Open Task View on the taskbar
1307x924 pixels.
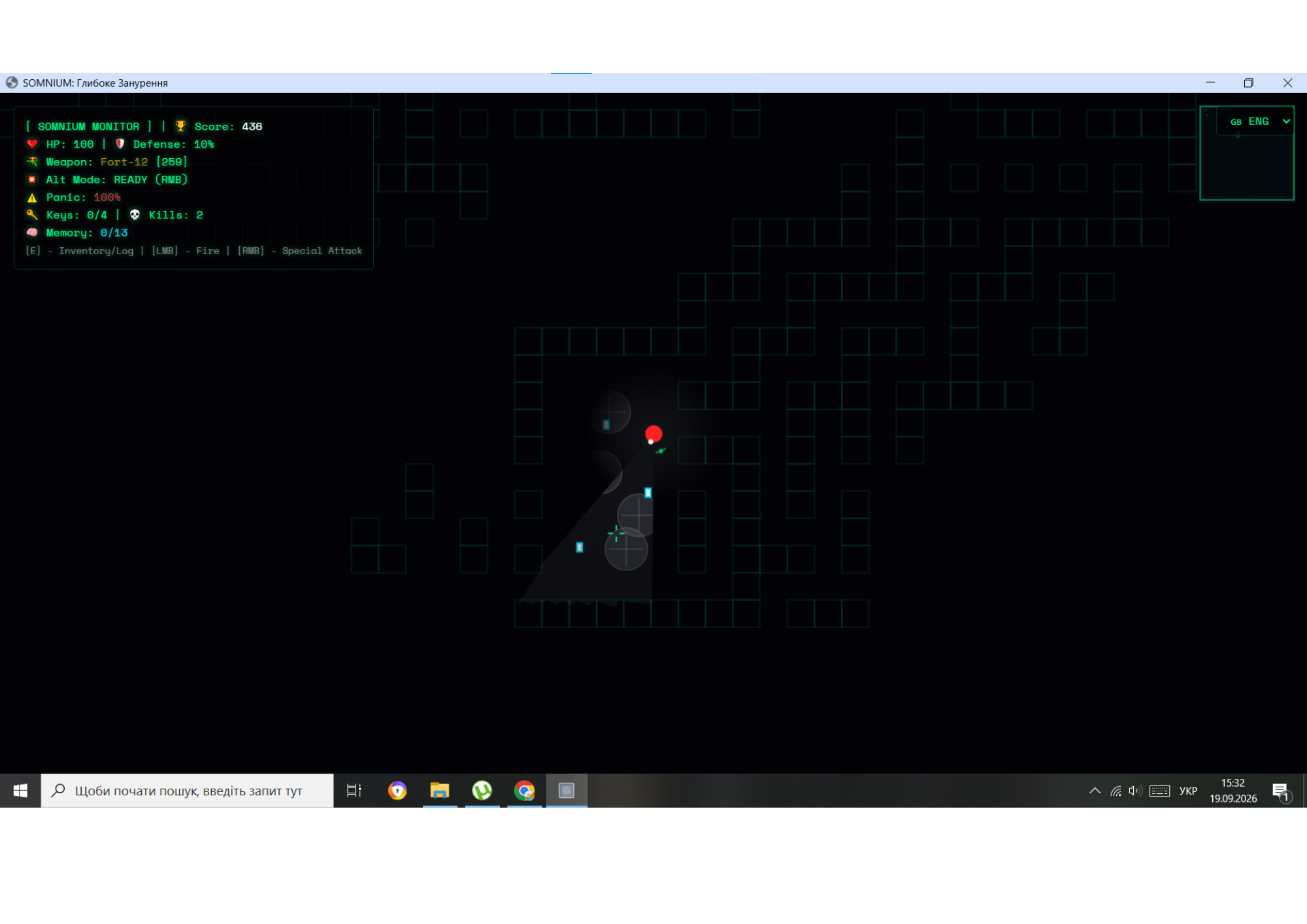(x=354, y=791)
